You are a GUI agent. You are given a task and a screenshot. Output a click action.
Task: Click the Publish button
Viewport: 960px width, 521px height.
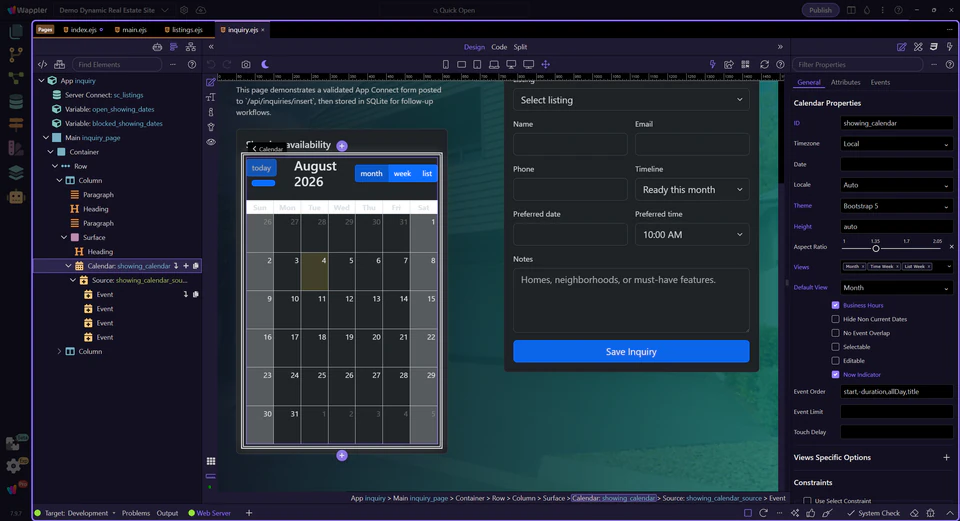820,10
